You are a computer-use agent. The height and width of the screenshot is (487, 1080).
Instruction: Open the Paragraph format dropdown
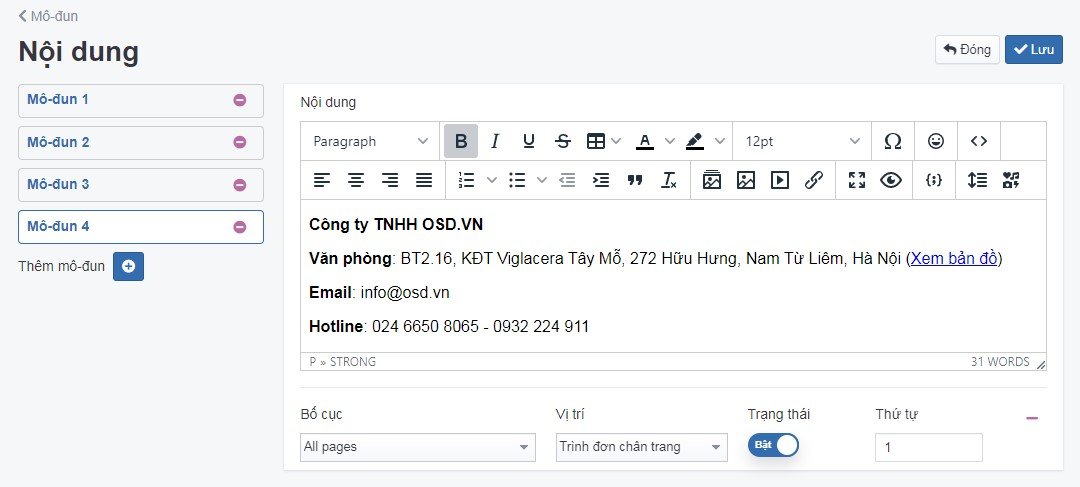370,141
